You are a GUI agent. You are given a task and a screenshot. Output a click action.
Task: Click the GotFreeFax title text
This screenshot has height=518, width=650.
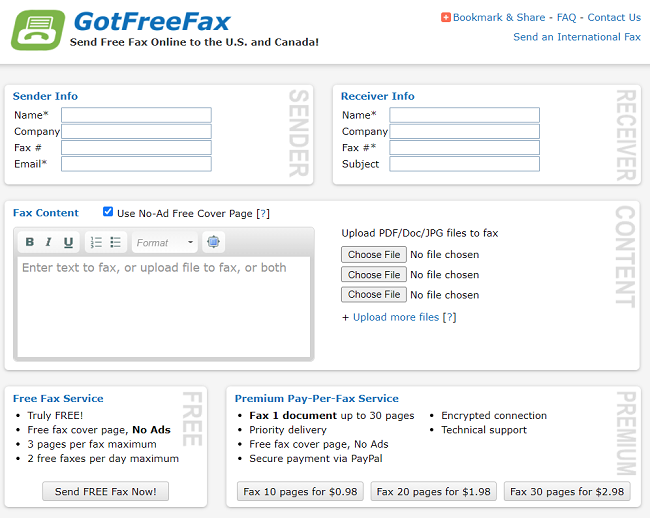152,21
